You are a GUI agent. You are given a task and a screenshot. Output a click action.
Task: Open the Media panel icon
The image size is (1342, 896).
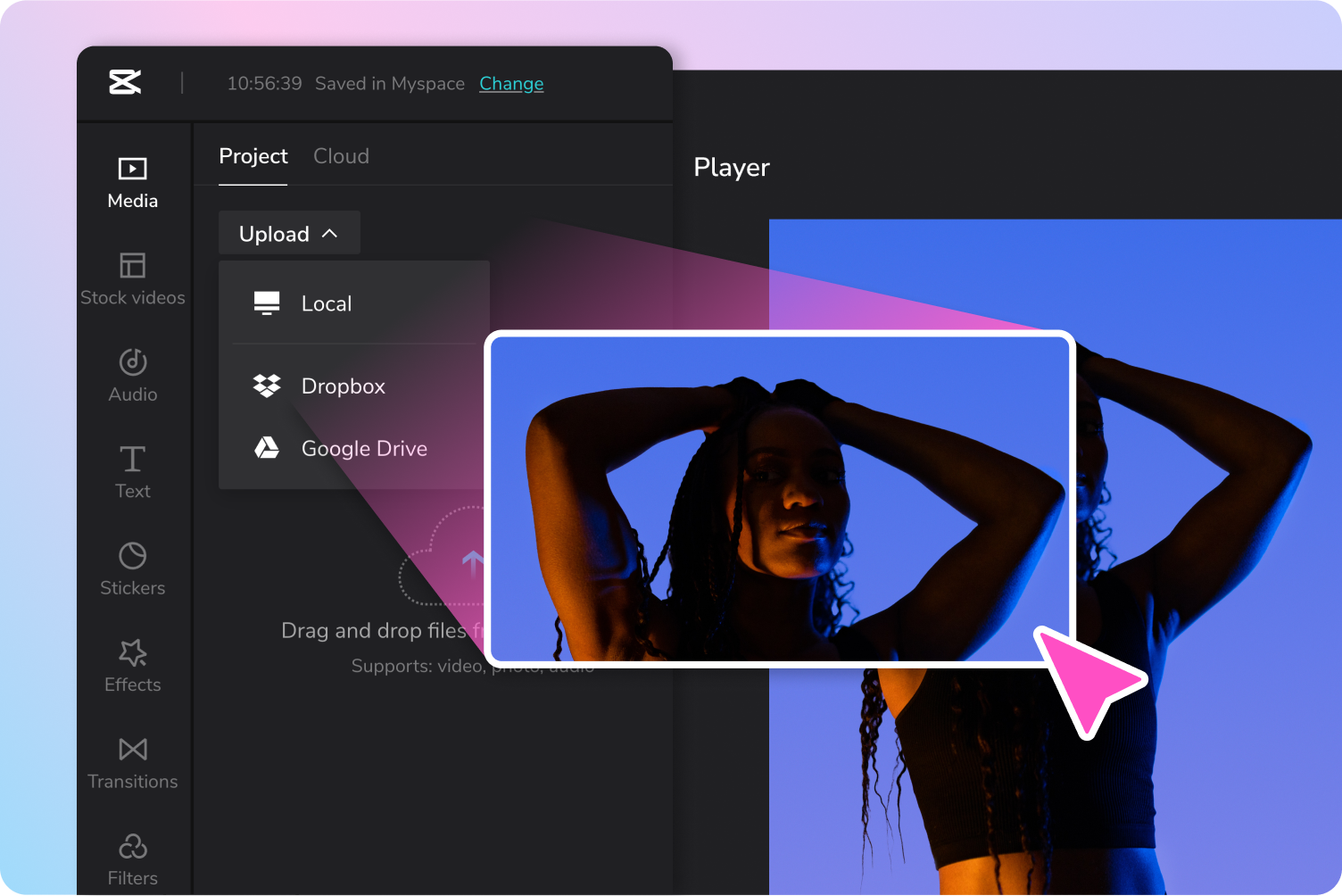133,169
